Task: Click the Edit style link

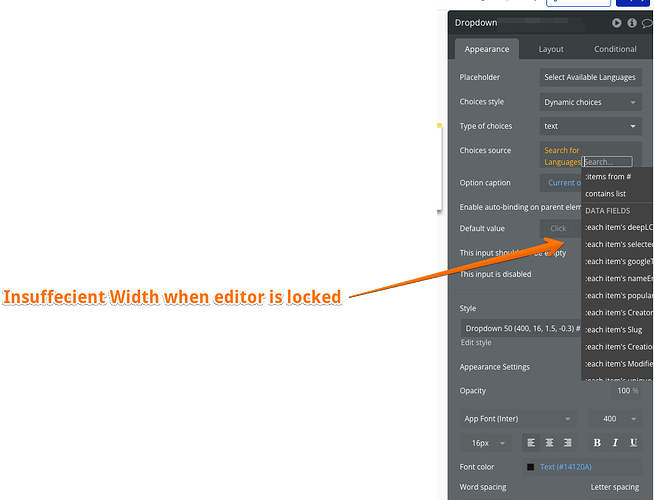Action: tap(476, 342)
